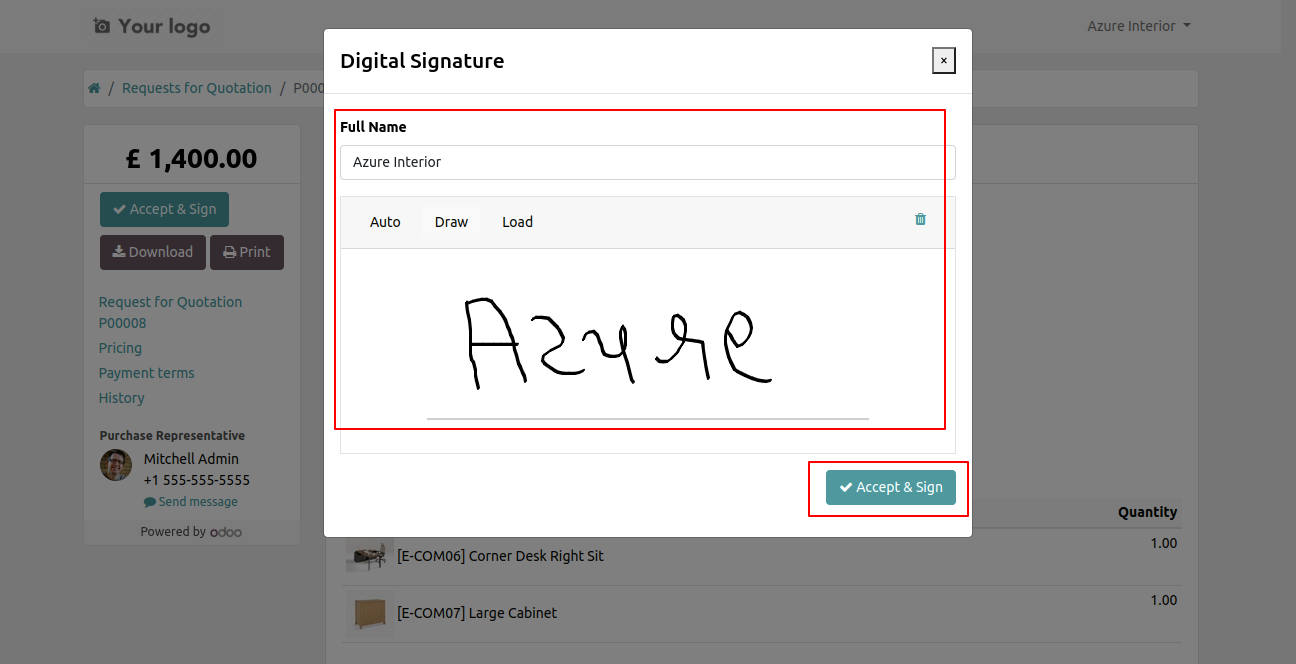The image size is (1296, 664).
Task: Navigate to Requests for Quotation breadcrumb
Action: click(197, 88)
